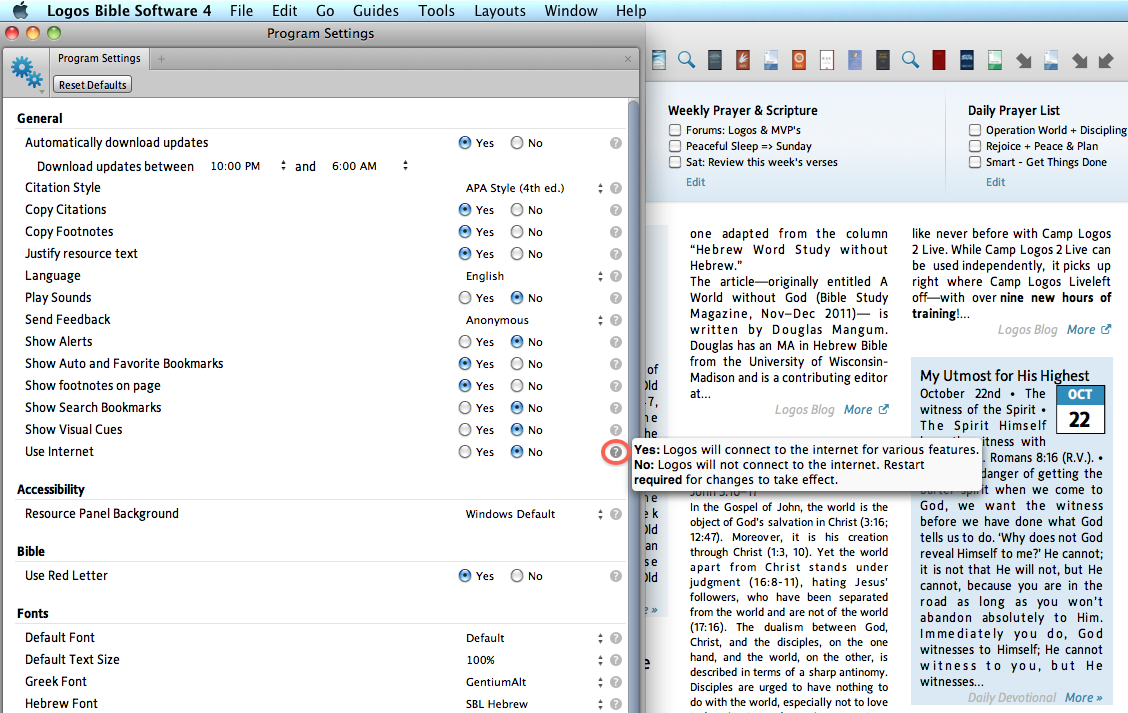Click the blue document icon beside the orange flame book

[x=770, y=60]
